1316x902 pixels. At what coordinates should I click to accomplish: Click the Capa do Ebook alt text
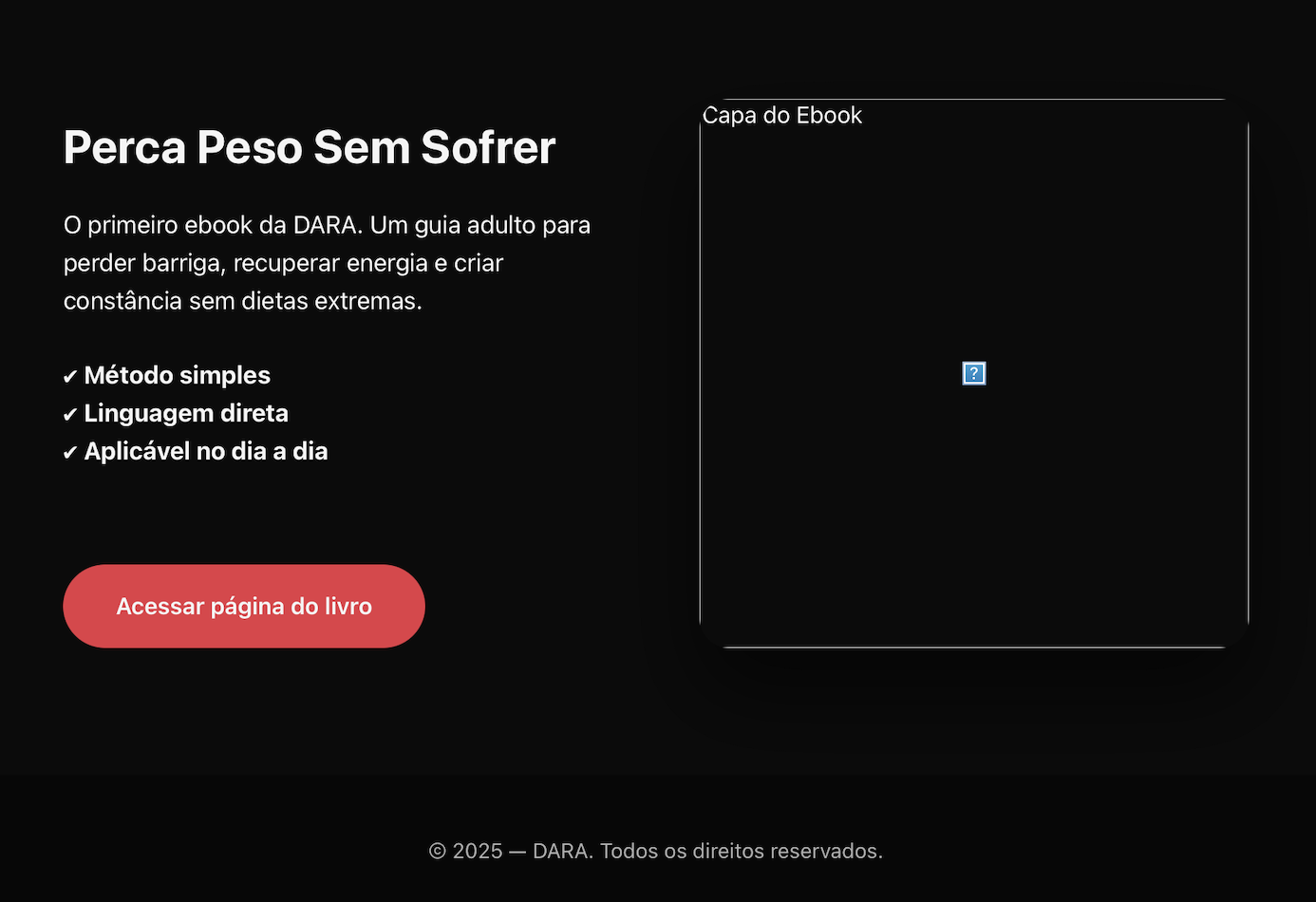(x=782, y=116)
